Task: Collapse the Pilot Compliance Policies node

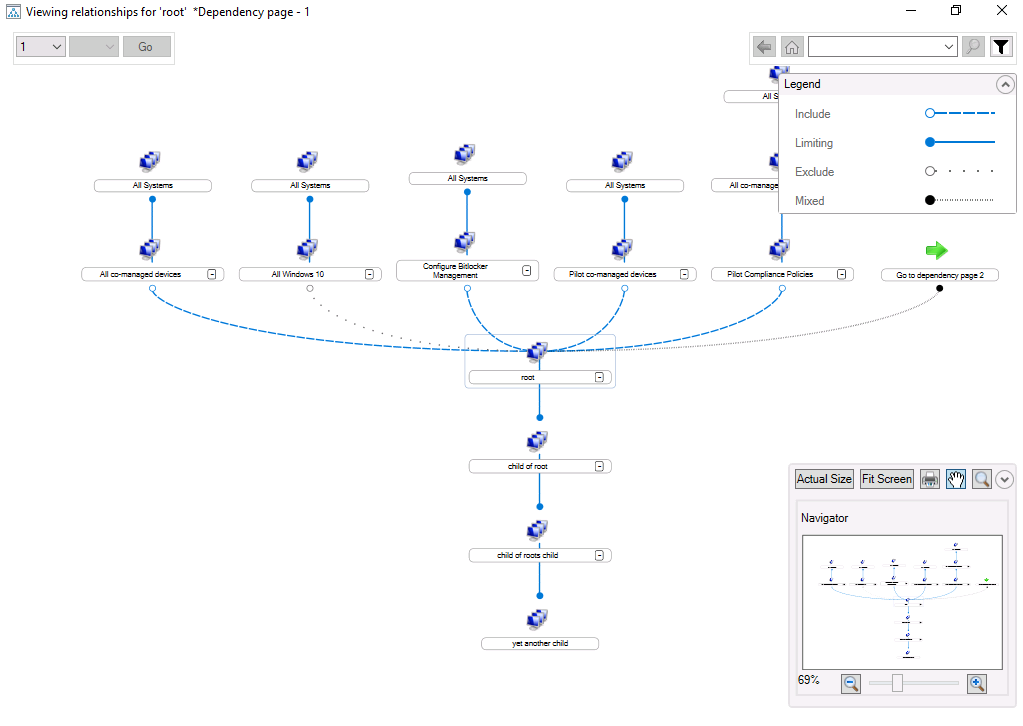Action: (842, 275)
